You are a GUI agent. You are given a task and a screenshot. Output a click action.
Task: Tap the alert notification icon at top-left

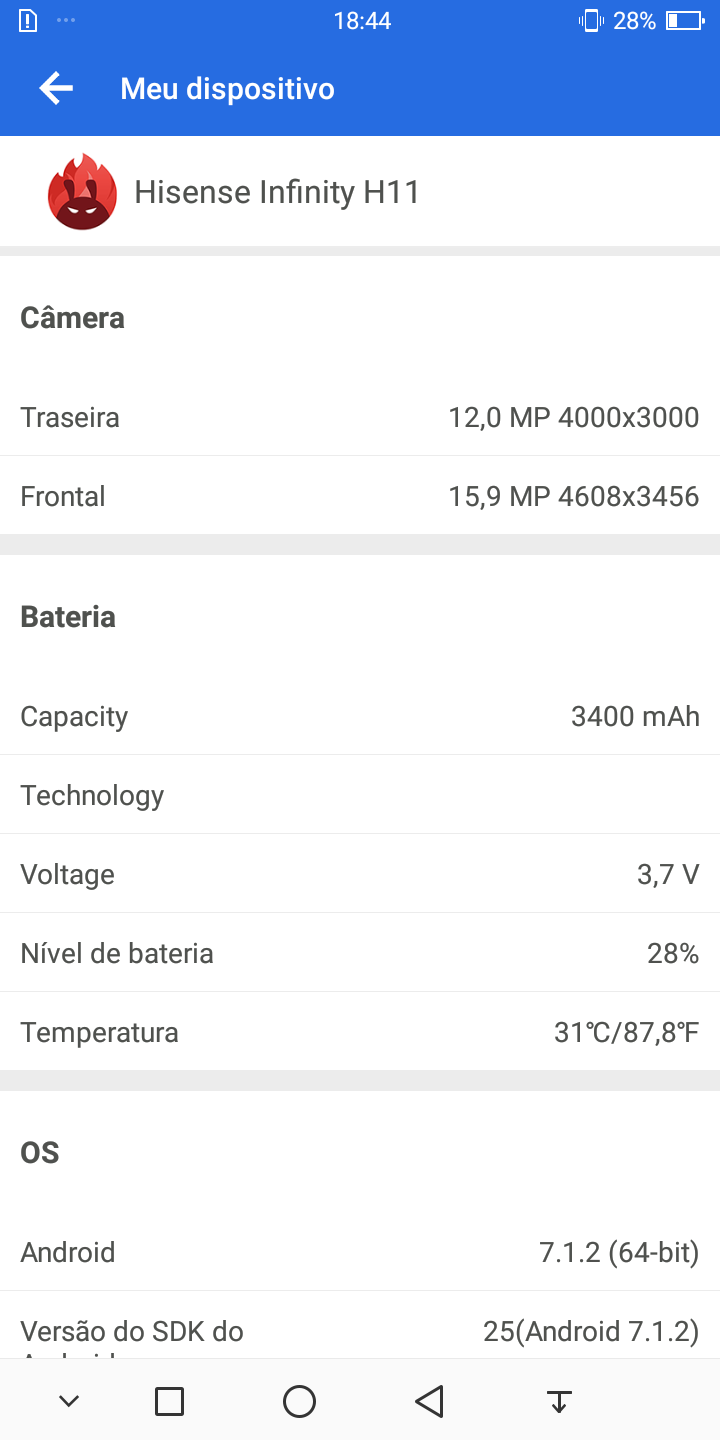tap(28, 21)
